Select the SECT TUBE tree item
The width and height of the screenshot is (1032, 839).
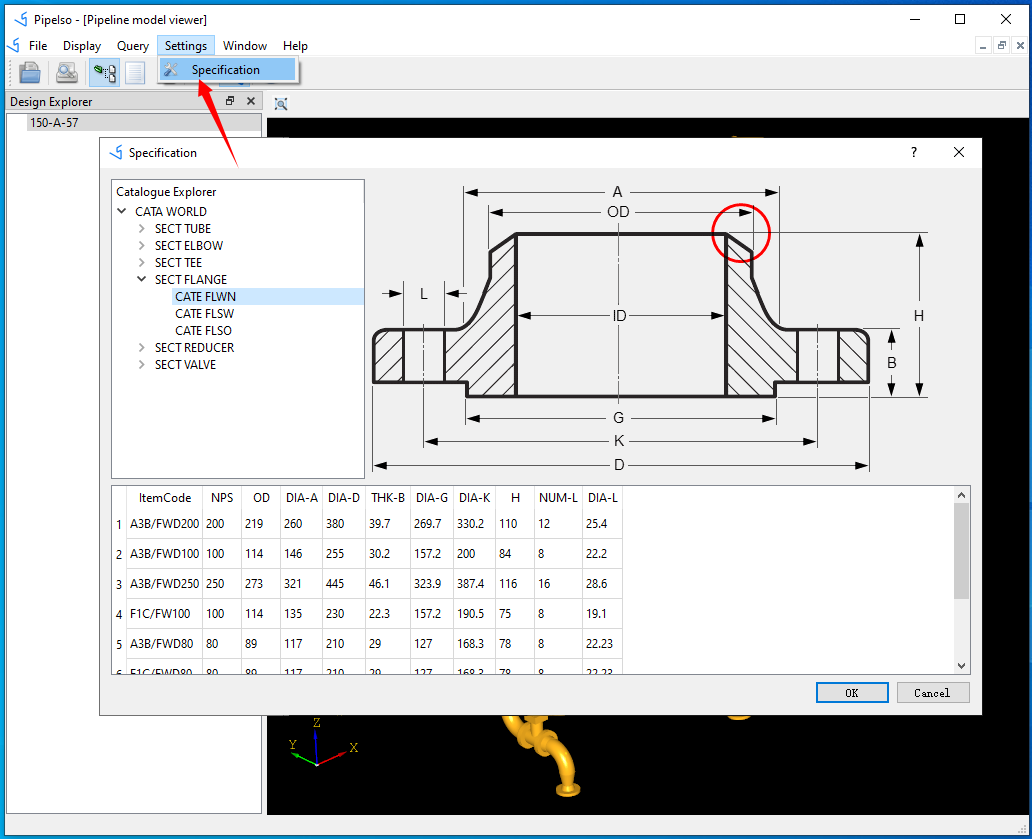183,228
